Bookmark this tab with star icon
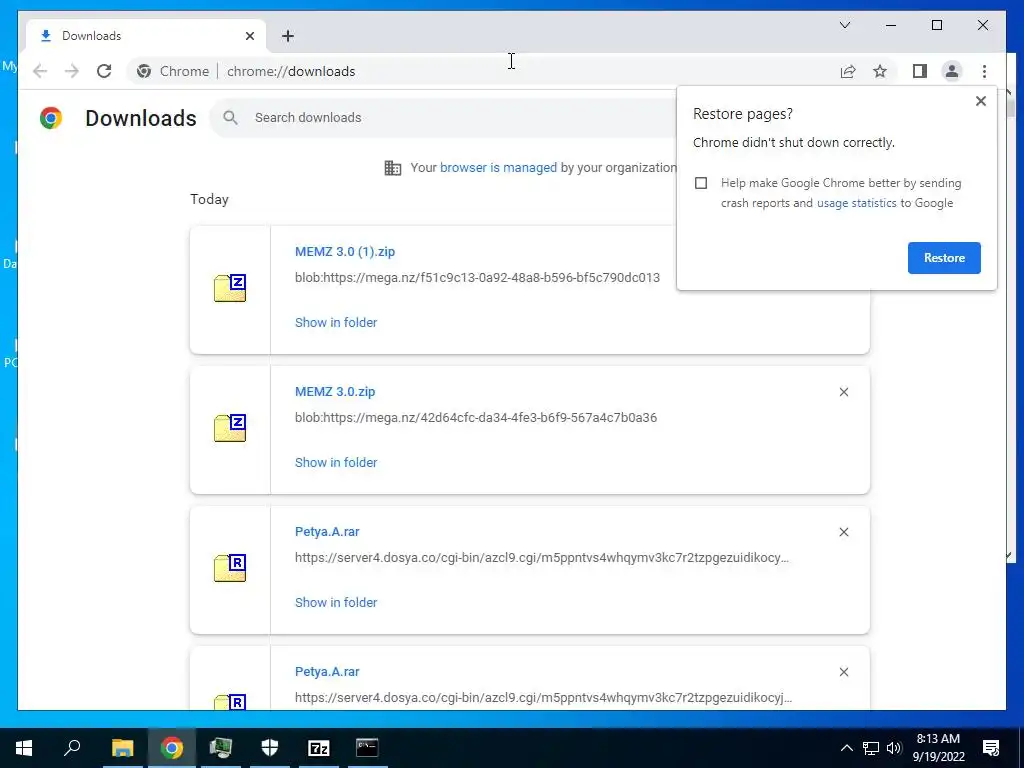The width and height of the screenshot is (1024, 768). pyautogui.click(x=880, y=71)
